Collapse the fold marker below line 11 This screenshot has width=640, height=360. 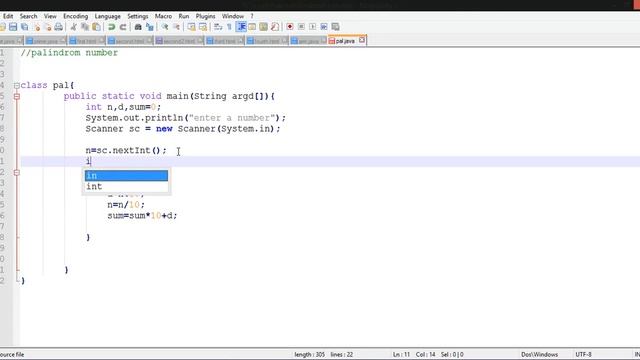coord(17,173)
